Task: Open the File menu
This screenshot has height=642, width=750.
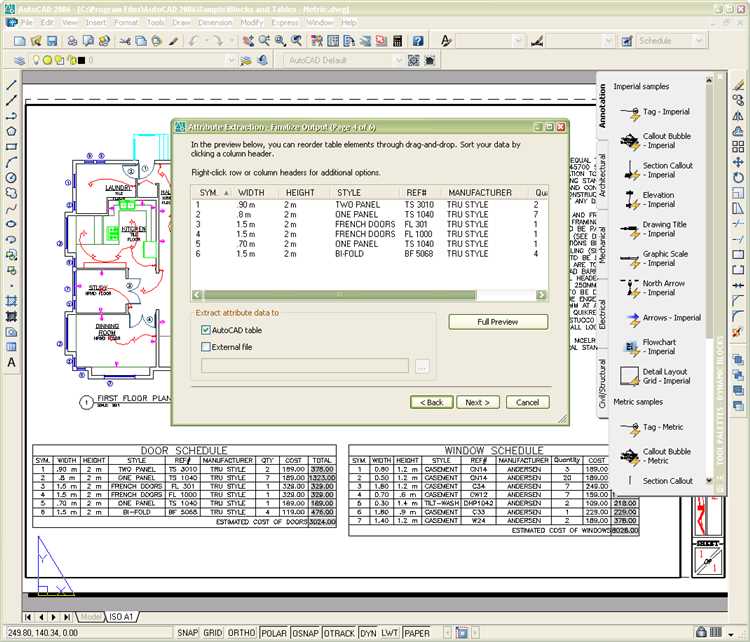Action: 26,22
